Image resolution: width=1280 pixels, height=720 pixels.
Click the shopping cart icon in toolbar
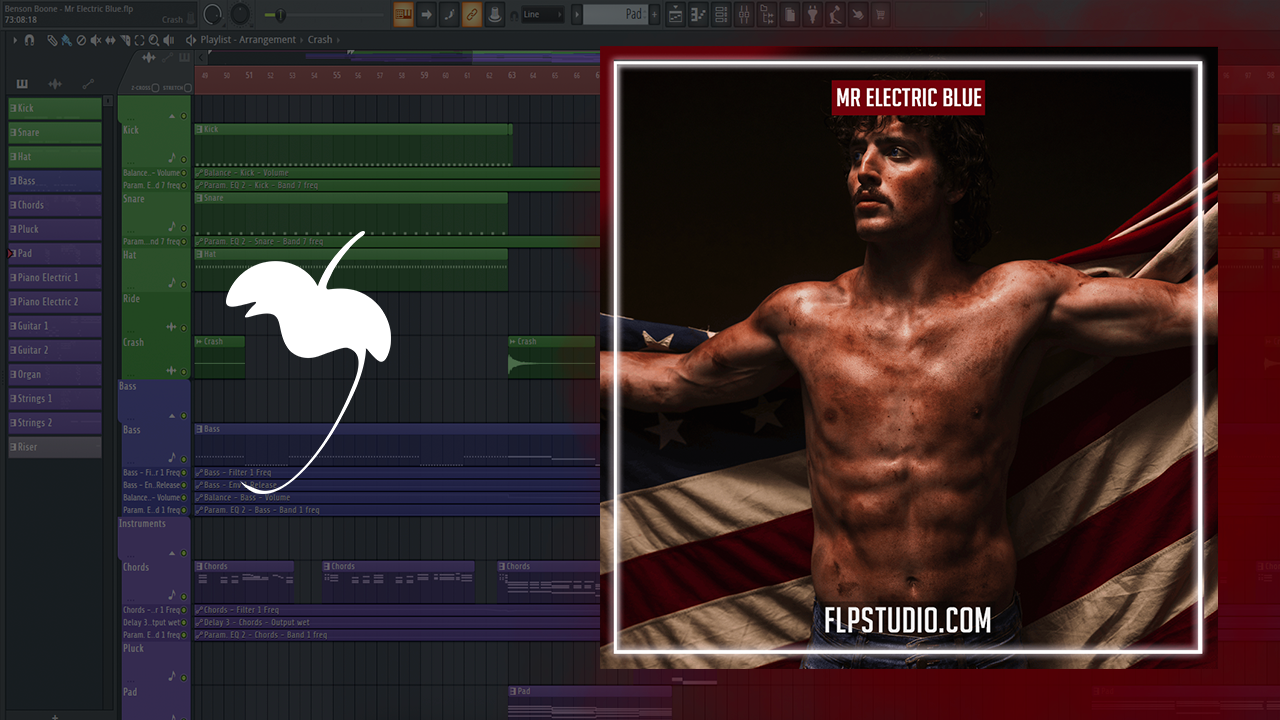click(880, 14)
